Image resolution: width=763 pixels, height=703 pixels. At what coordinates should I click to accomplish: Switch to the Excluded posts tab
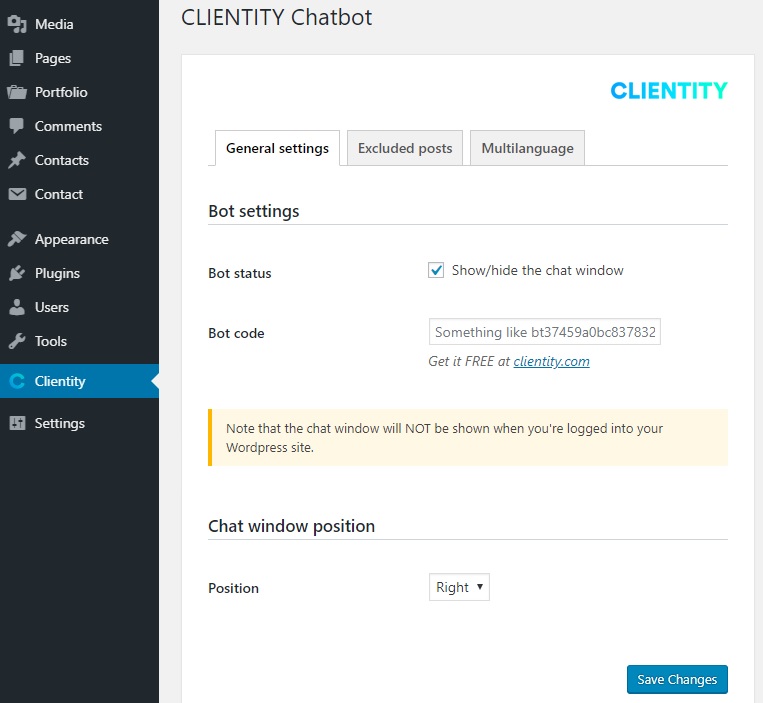(x=405, y=148)
